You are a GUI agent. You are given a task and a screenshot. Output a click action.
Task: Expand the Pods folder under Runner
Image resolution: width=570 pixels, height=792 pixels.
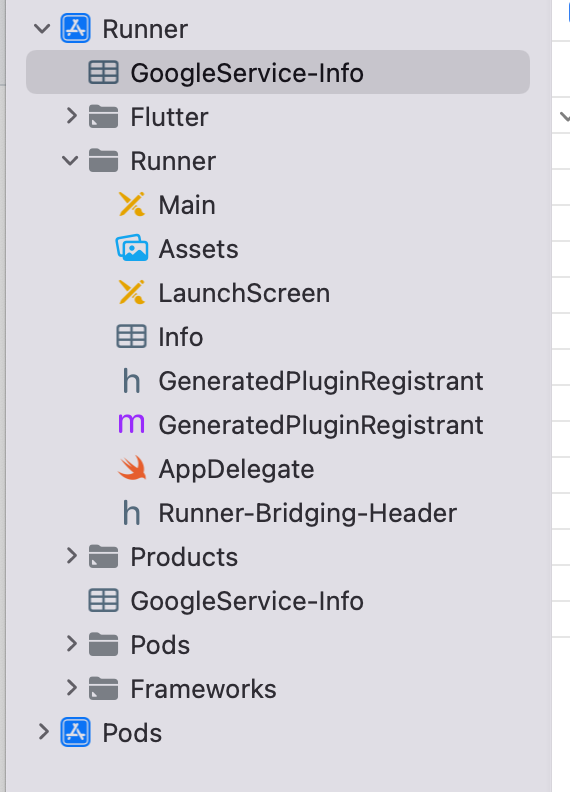click(x=72, y=644)
